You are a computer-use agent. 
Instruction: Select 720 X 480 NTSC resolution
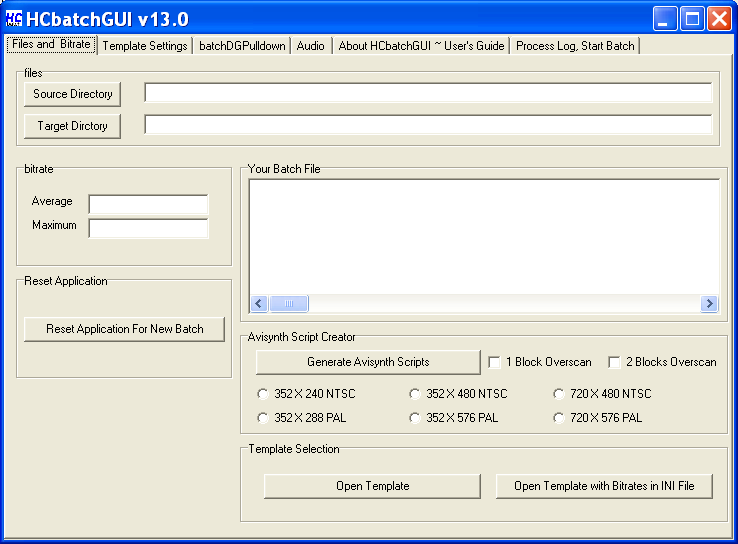click(x=559, y=394)
